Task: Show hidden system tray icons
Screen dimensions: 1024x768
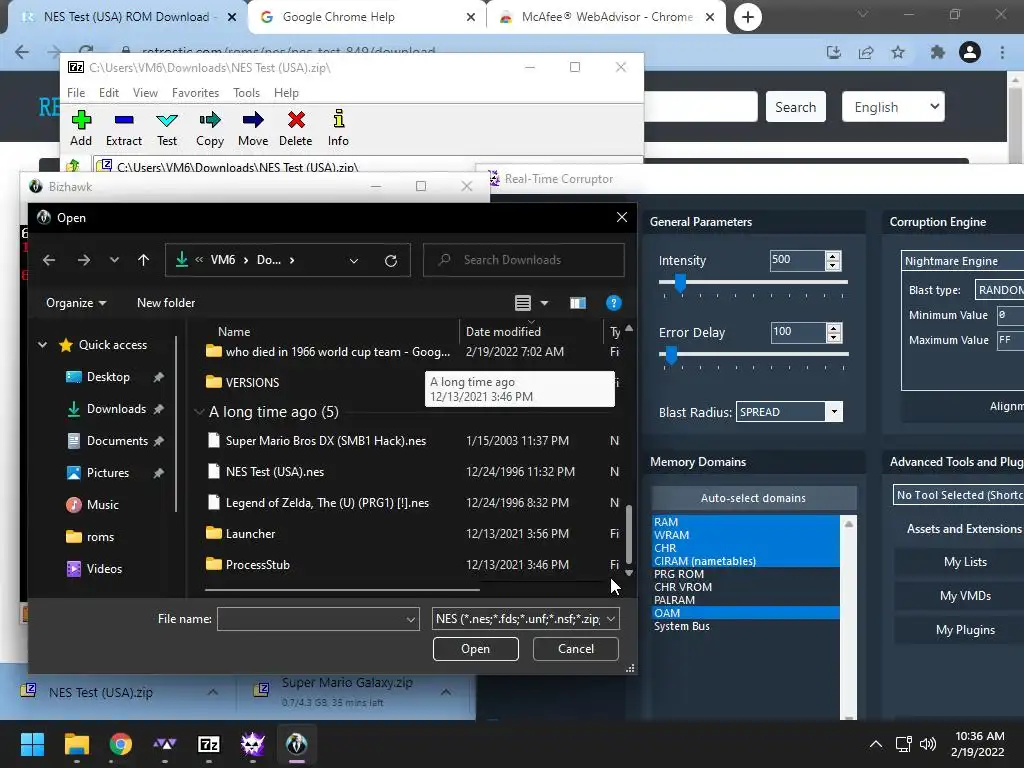Action: click(x=876, y=744)
